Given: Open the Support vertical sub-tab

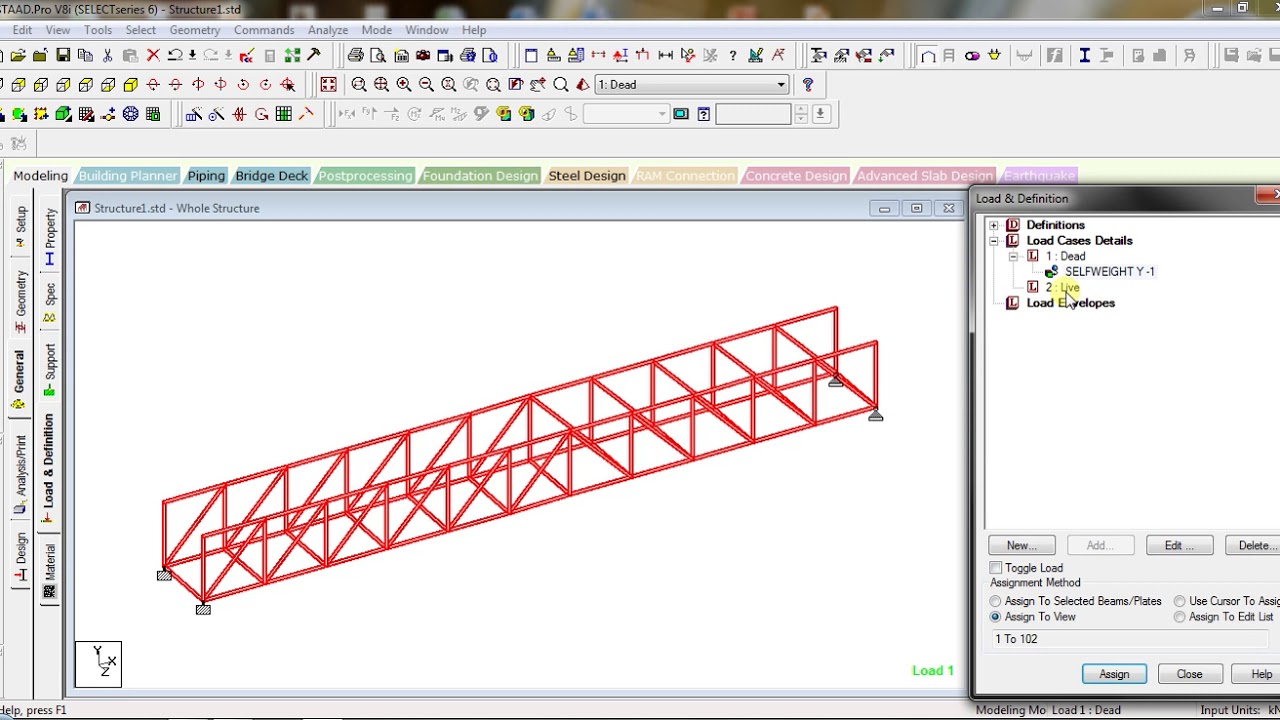Looking at the screenshot, I should tap(50, 370).
